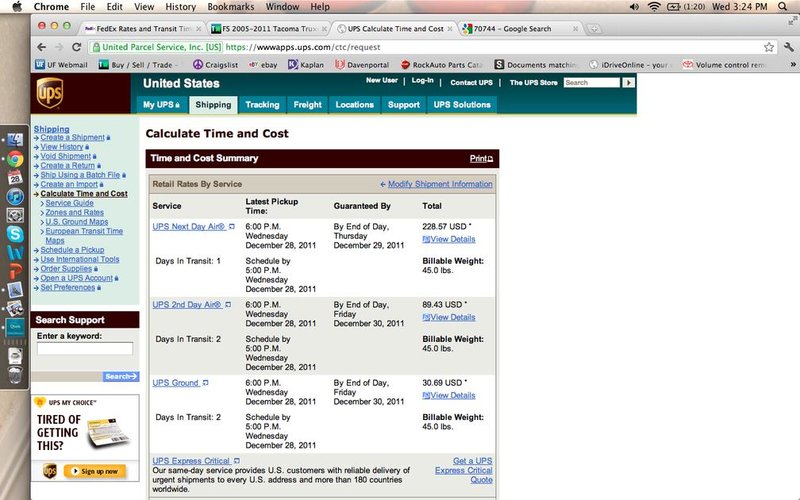
Task: Click the address bar URL
Action: [x=303, y=47]
